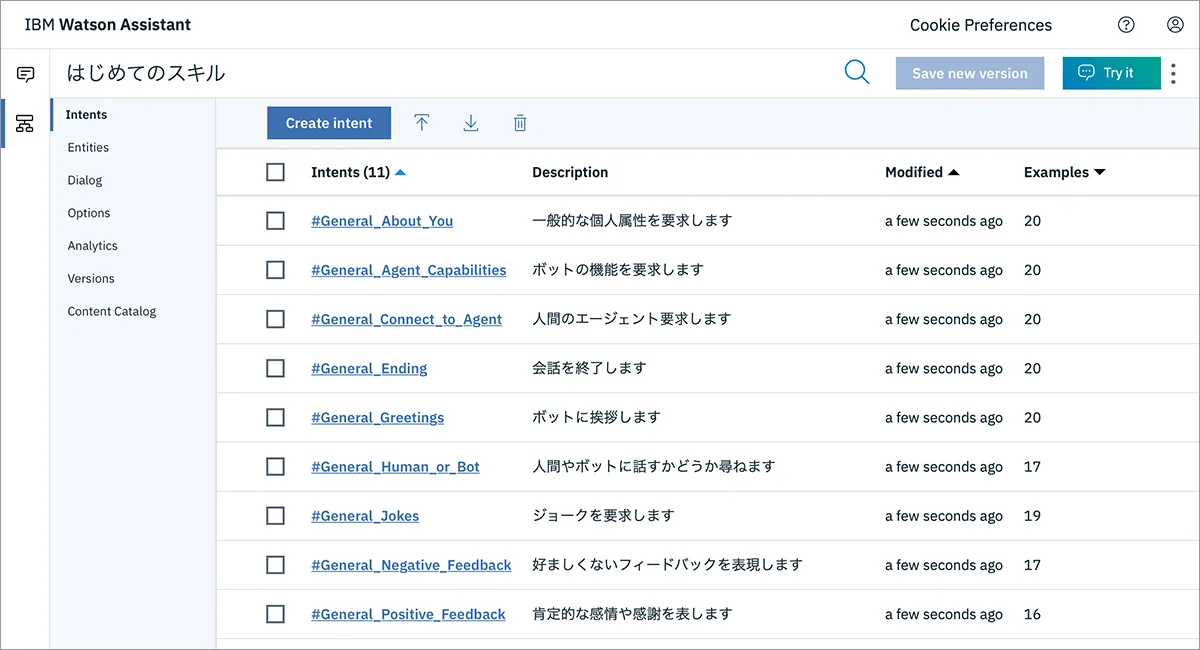
Task: Click description ボットに挨拶します
Action: 596,417
